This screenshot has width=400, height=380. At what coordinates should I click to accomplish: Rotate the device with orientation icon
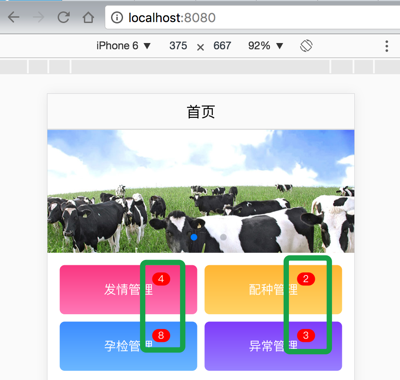point(306,46)
